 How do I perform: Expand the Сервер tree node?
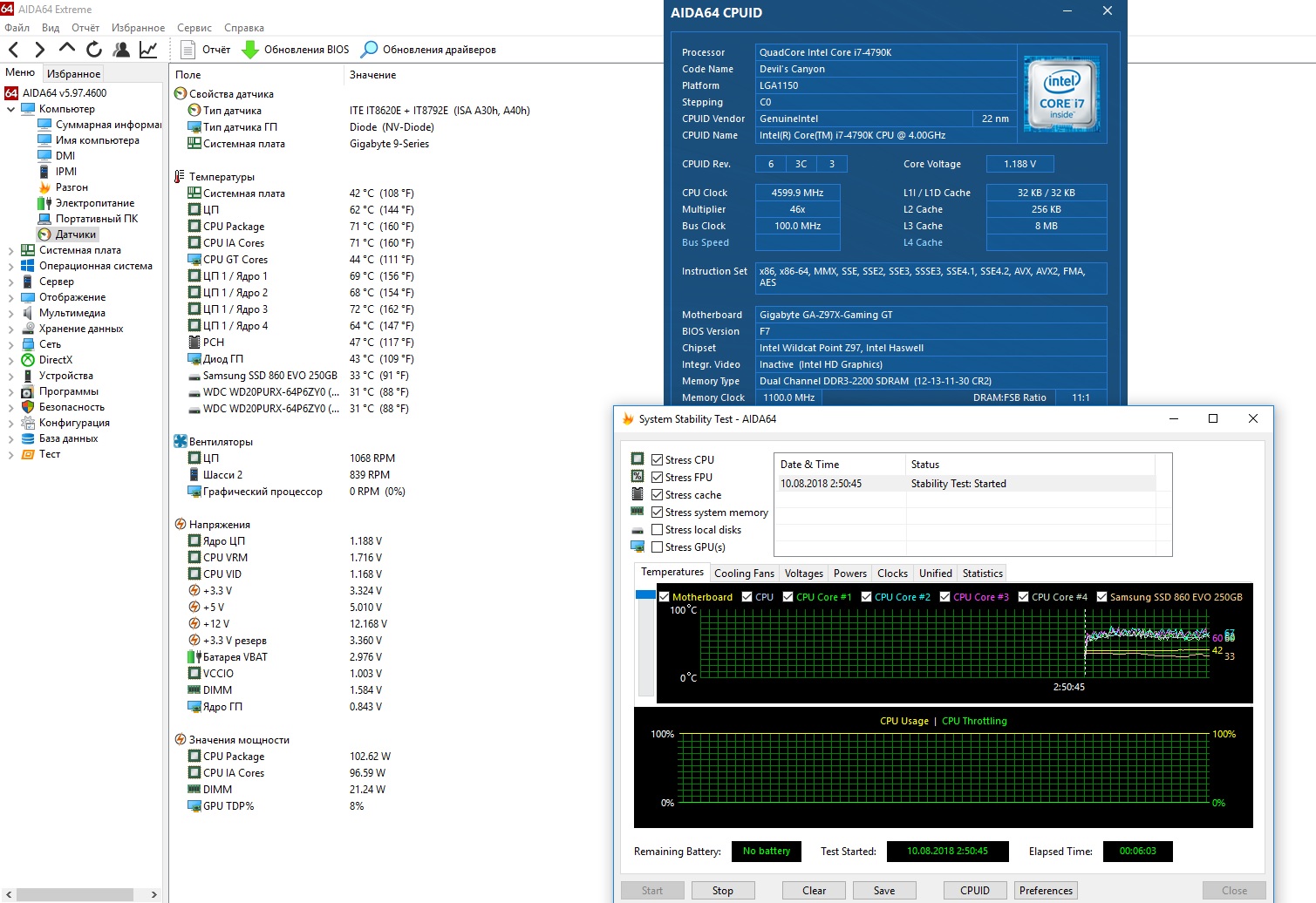click(10, 282)
